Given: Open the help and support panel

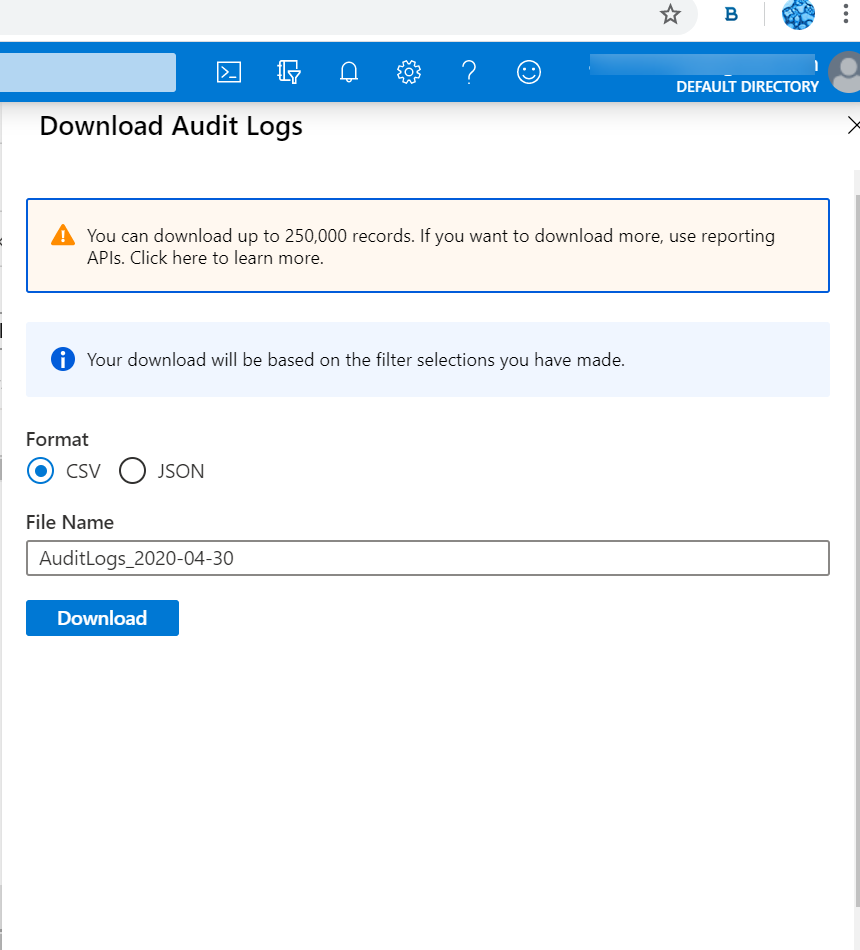Looking at the screenshot, I should (x=469, y=72).
